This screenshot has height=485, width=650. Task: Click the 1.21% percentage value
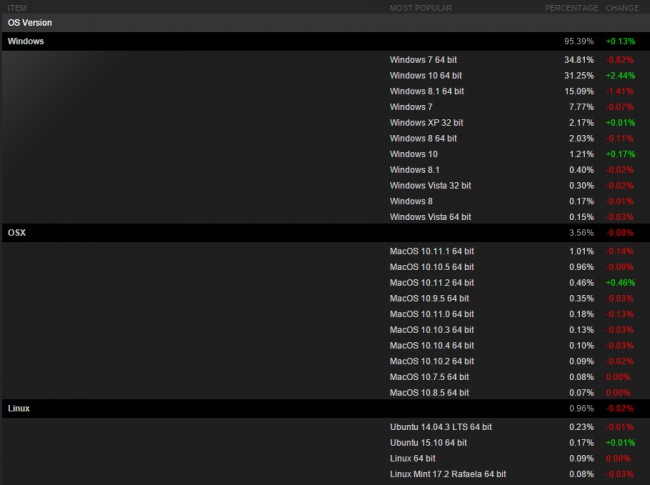[581, 154]
